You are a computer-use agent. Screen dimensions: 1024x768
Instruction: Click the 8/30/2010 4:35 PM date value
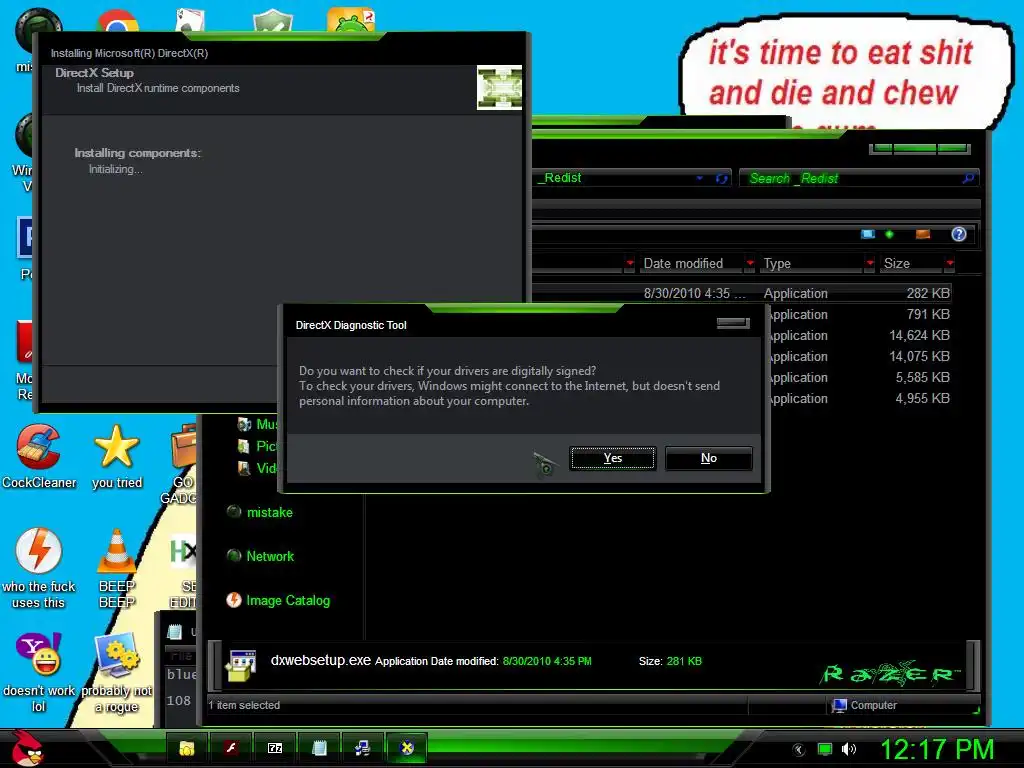coord(547,661)
